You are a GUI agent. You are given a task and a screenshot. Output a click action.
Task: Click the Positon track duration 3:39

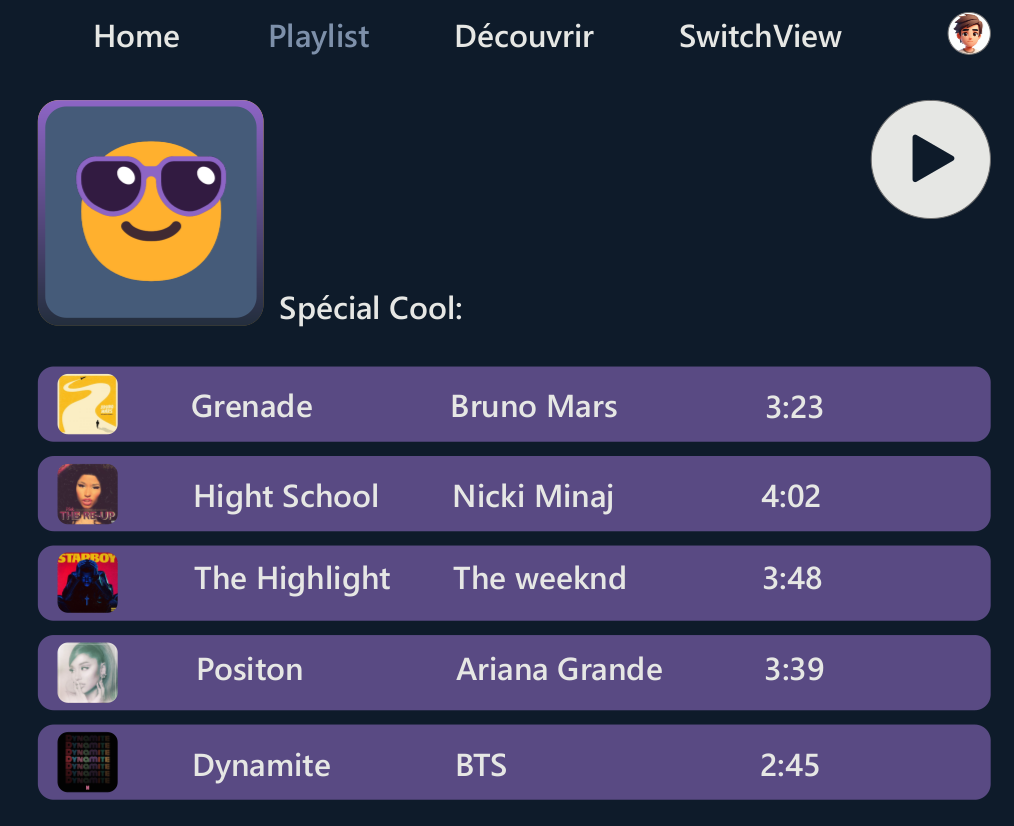point(794,669)
